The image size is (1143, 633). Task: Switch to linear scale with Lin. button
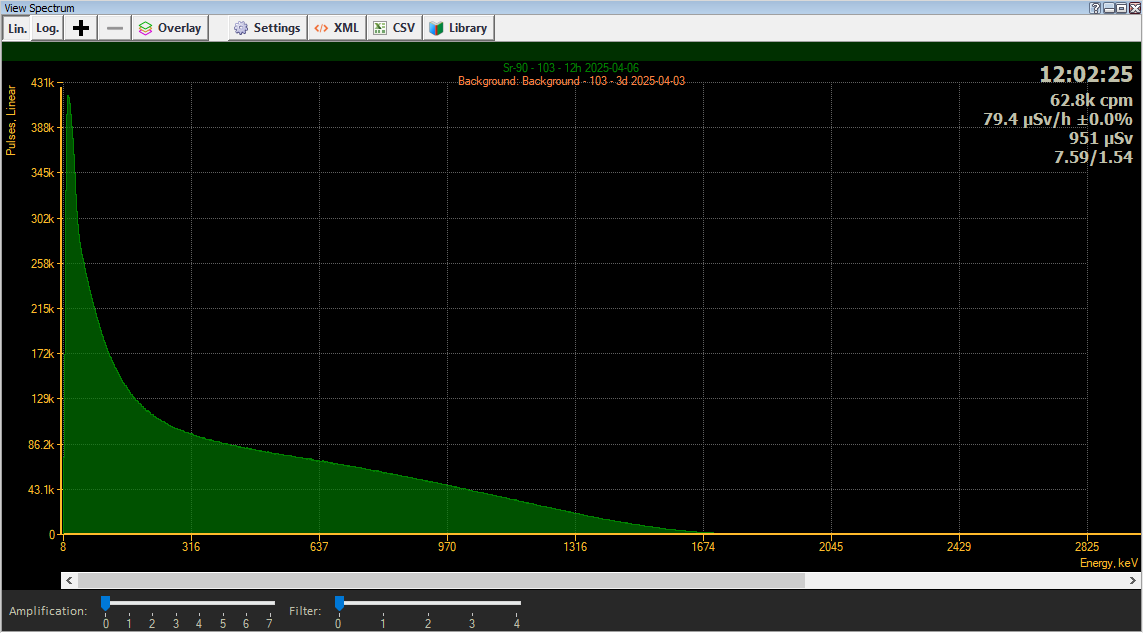pos(17,28)
